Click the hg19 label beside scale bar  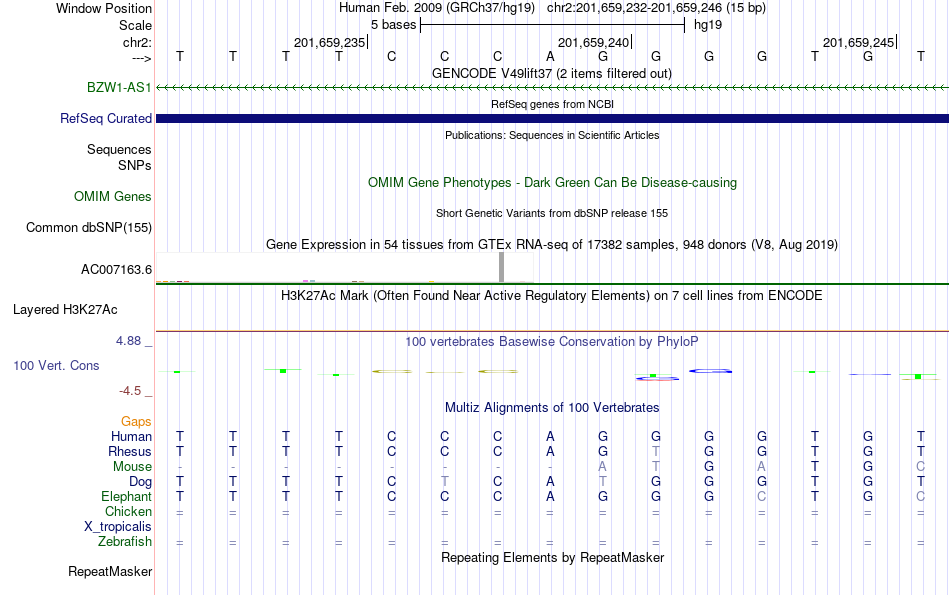click(708, 25)
